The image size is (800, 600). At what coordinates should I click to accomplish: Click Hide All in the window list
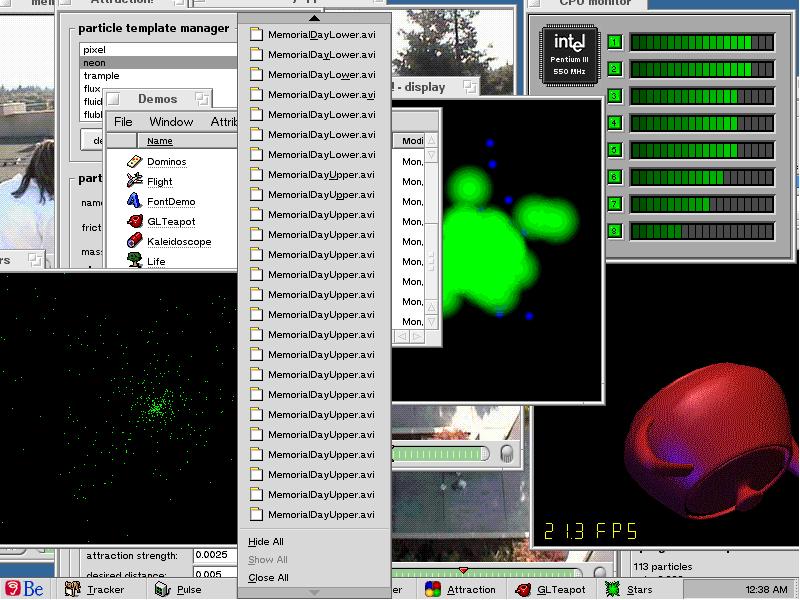point(266,542)
